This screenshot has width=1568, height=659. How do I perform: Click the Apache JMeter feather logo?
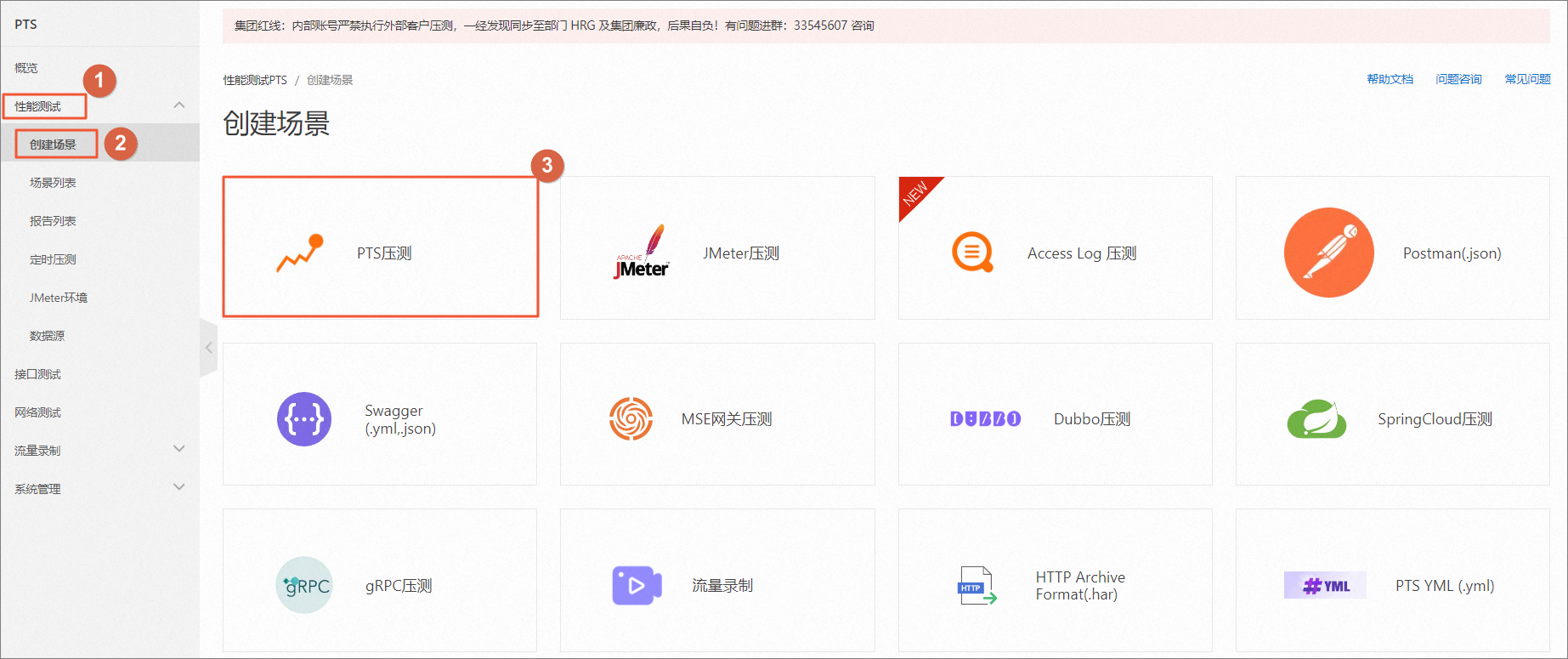[x=642, y=252]
